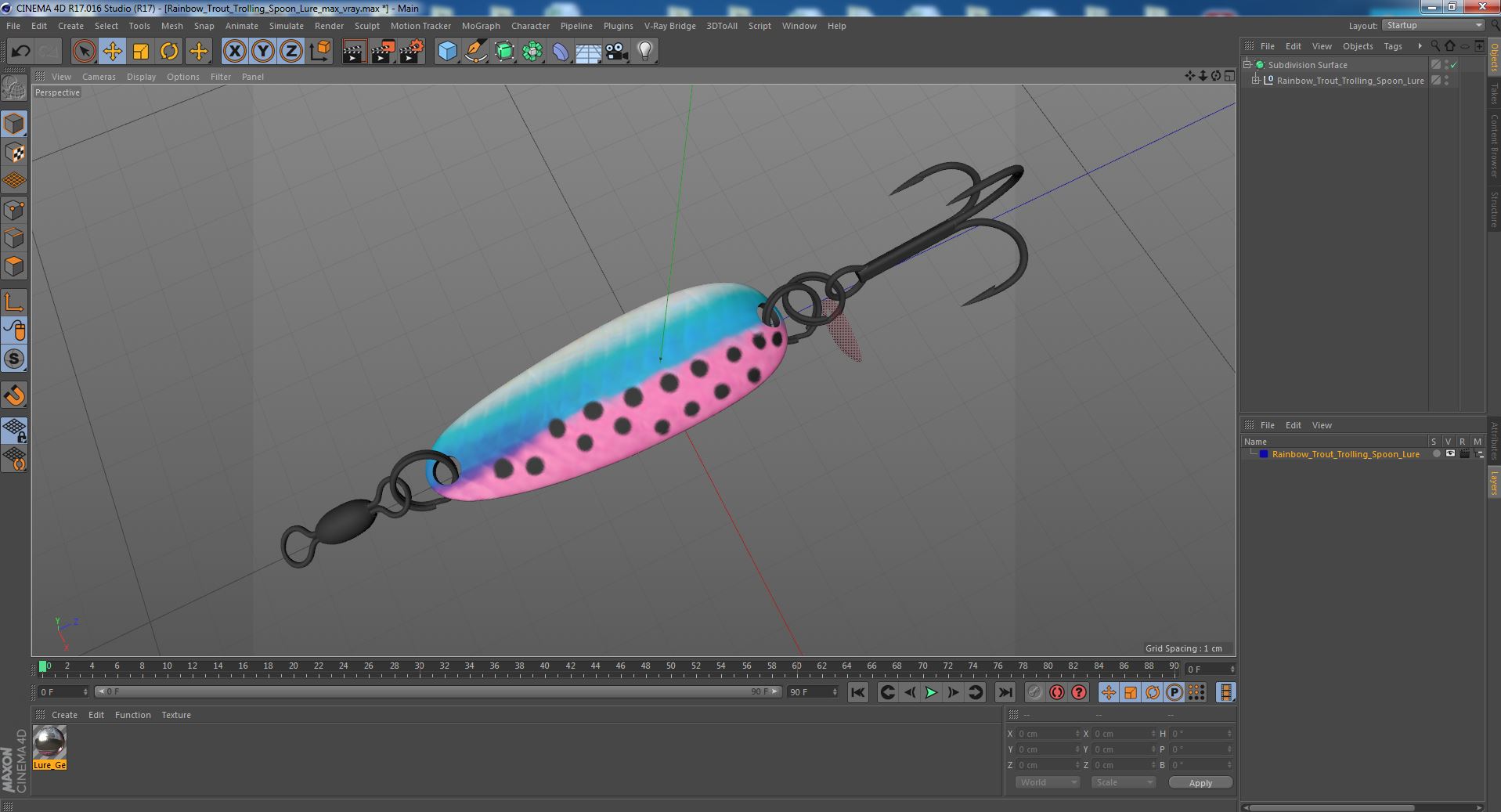Expand the Rainbow_Trout_Trolling_Spoon_Lure object
The height and width of the screenshot is (812, 1501).
point(1256,81)
